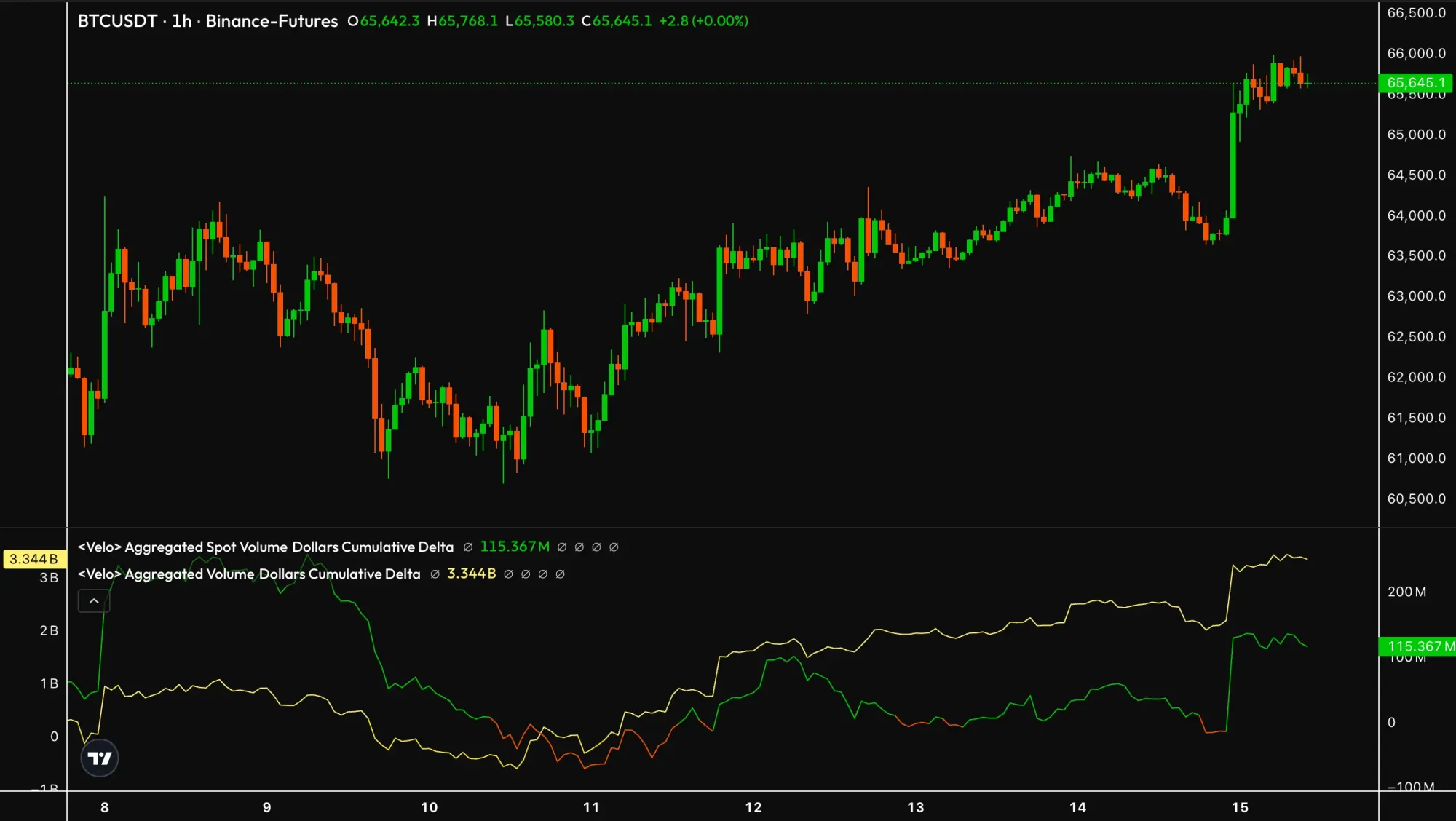Image resolution: width=1456 pixels, height=821 pixels.
Task: Click date 14 on the time axis
Action: tap(1078, 807)
